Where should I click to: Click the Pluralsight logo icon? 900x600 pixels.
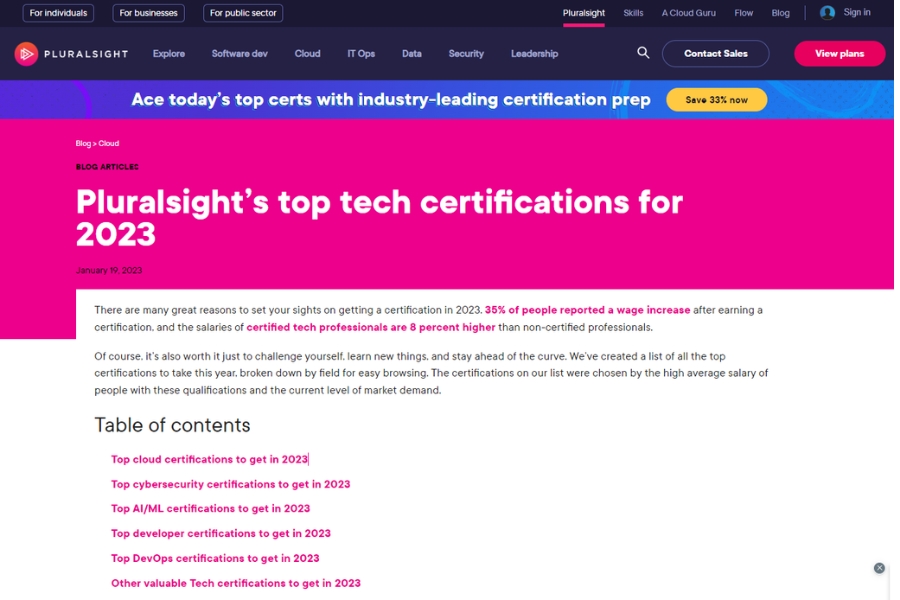[x=26, y=54]
